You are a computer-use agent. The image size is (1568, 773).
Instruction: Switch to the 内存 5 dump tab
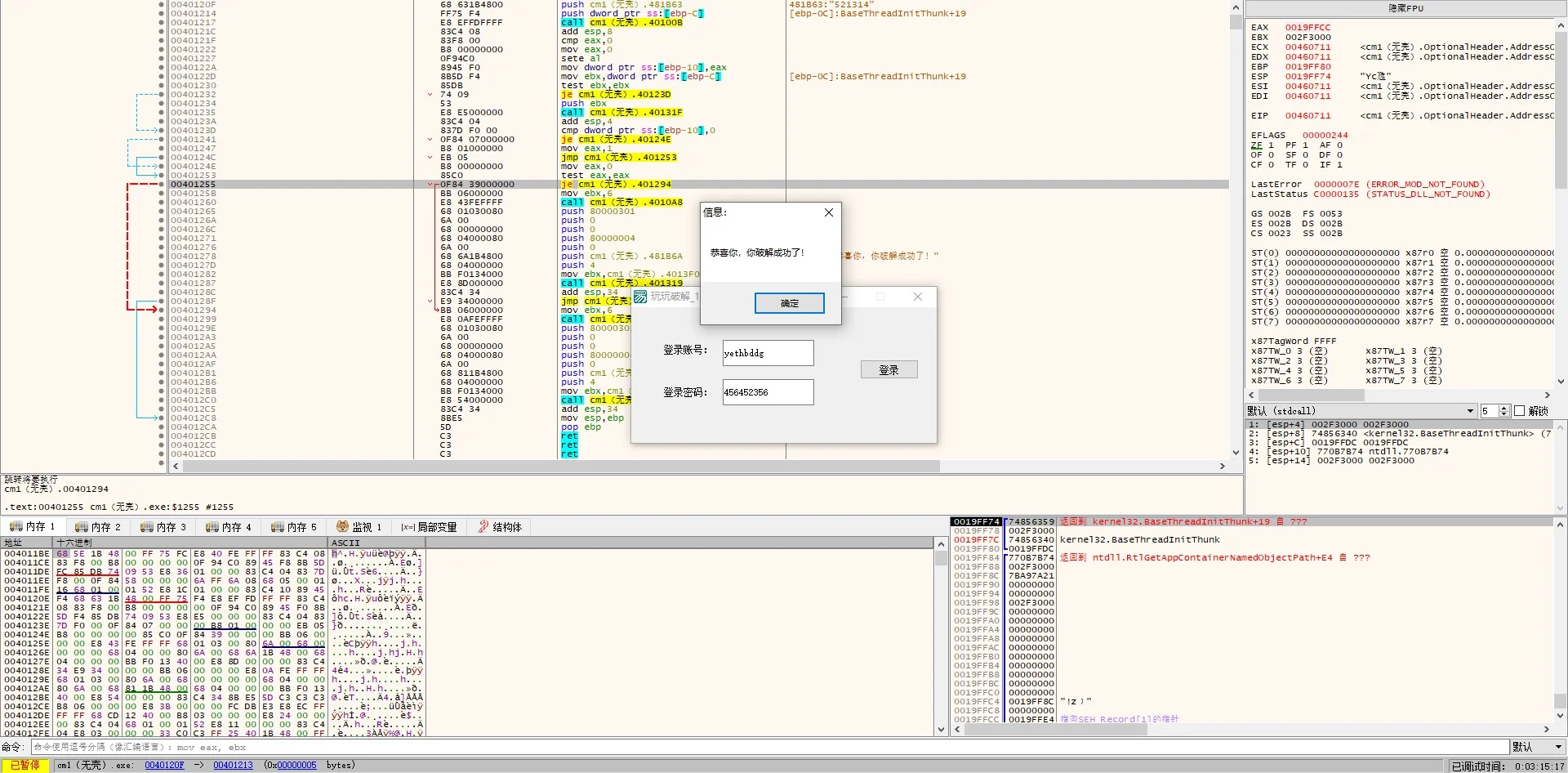[x=294, y=527]
